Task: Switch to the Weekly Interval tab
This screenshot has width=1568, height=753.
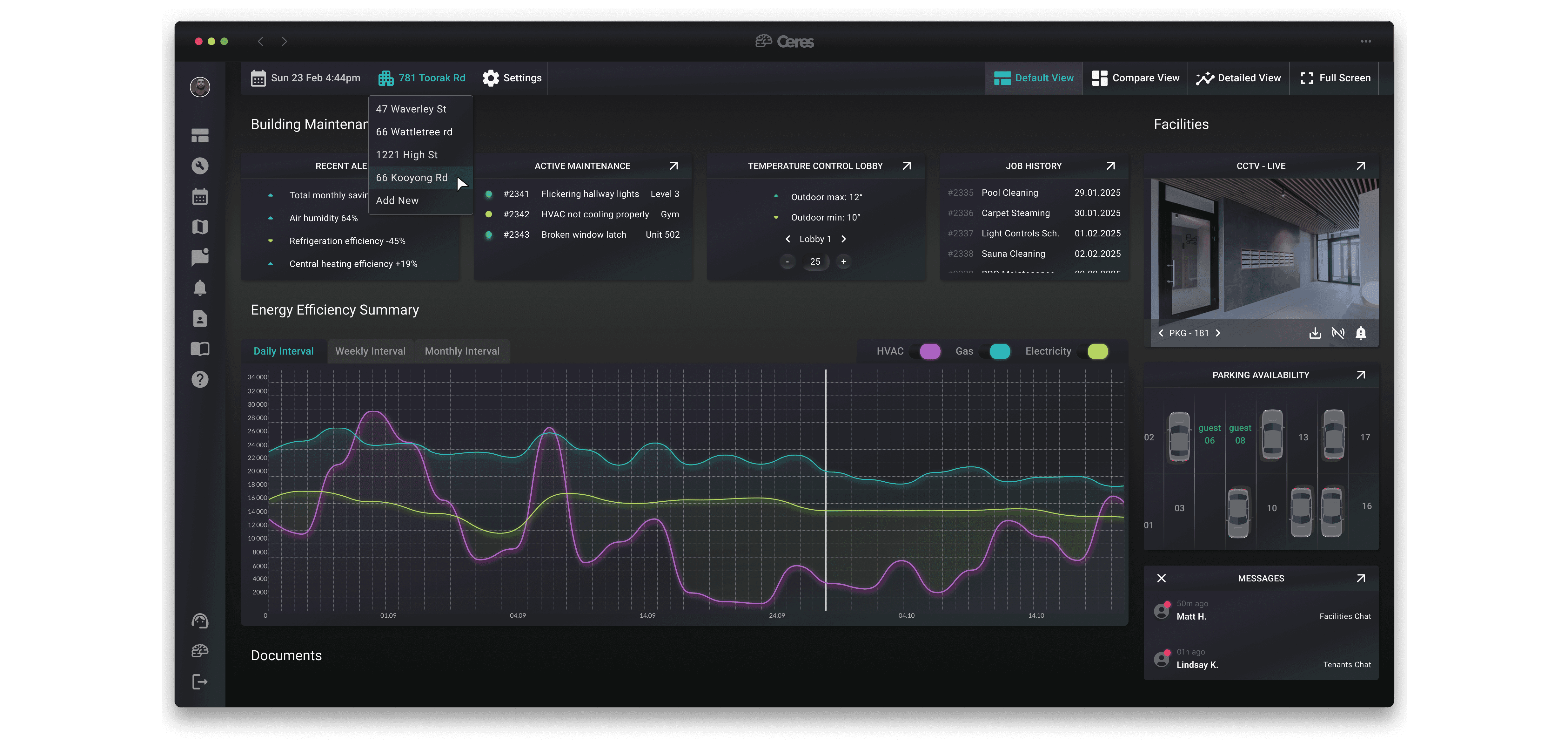Action: (x=370, y=351)
